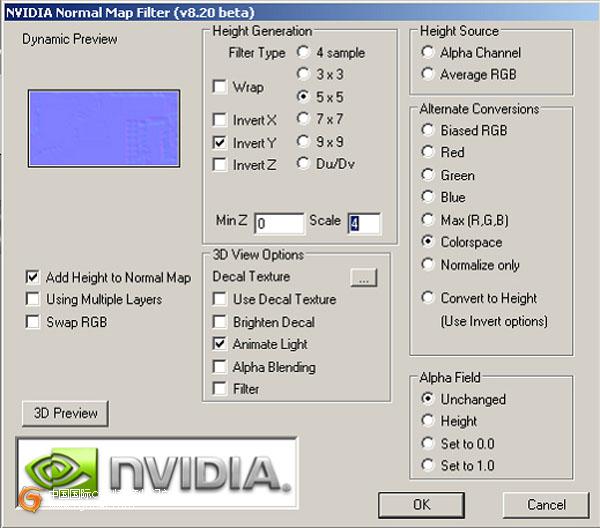Uncheck Add Height to Normal Map
This screenshot has width=600, height=528.
click(33, 277)
